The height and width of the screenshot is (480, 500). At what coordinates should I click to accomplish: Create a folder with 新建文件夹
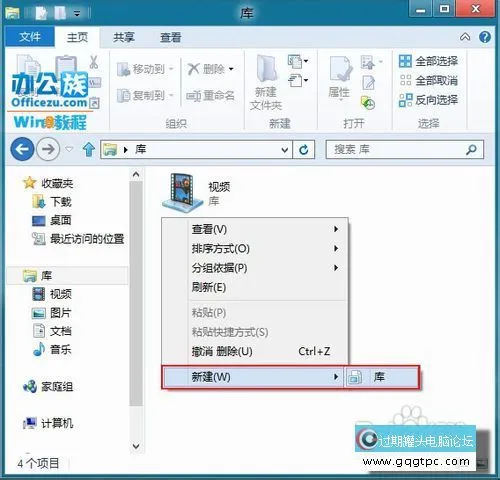point(266,83)
